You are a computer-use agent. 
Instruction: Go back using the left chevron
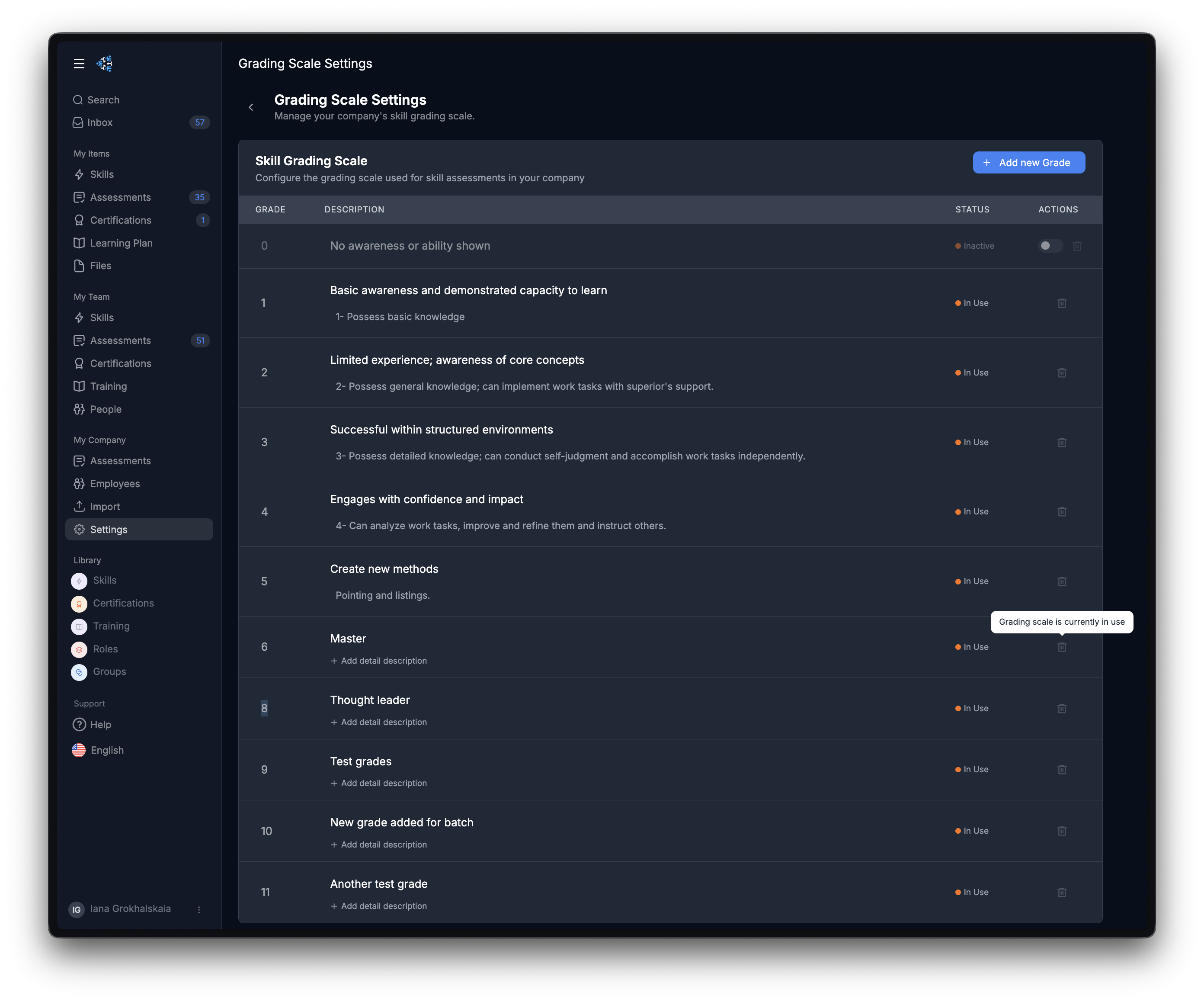[x=250, y=107]
